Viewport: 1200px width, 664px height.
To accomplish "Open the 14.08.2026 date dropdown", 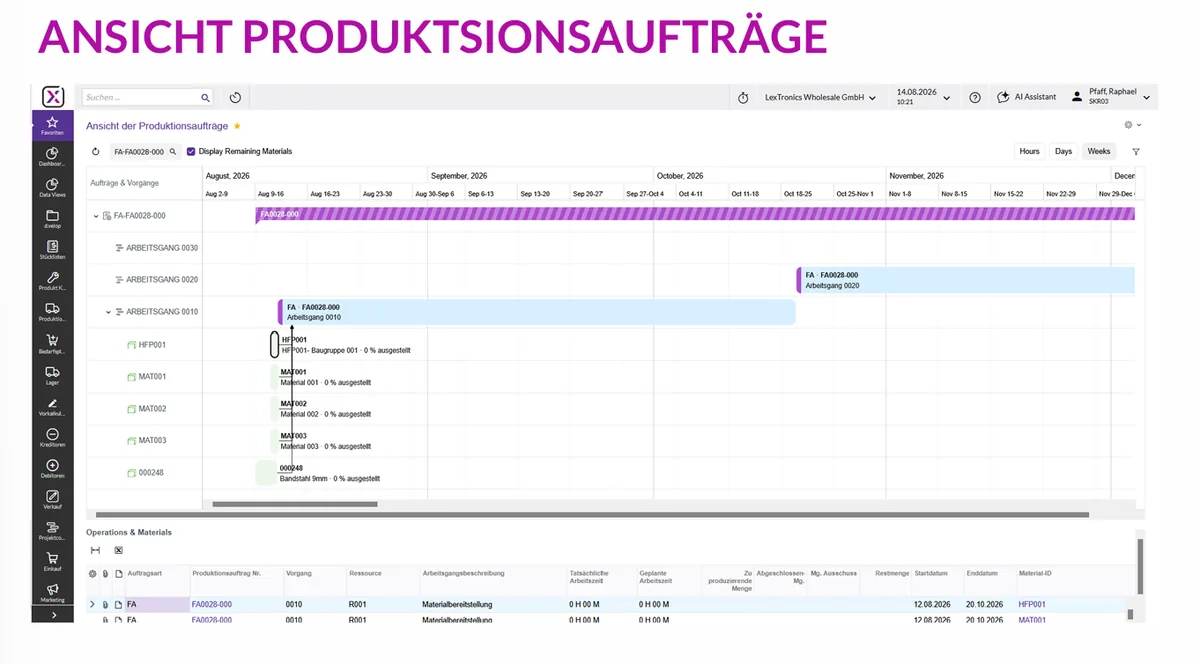I will (x=923, y=97).
